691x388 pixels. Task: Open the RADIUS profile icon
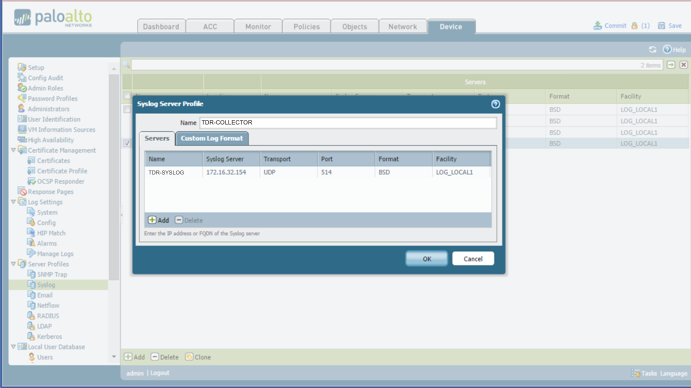tap(31, 316)
